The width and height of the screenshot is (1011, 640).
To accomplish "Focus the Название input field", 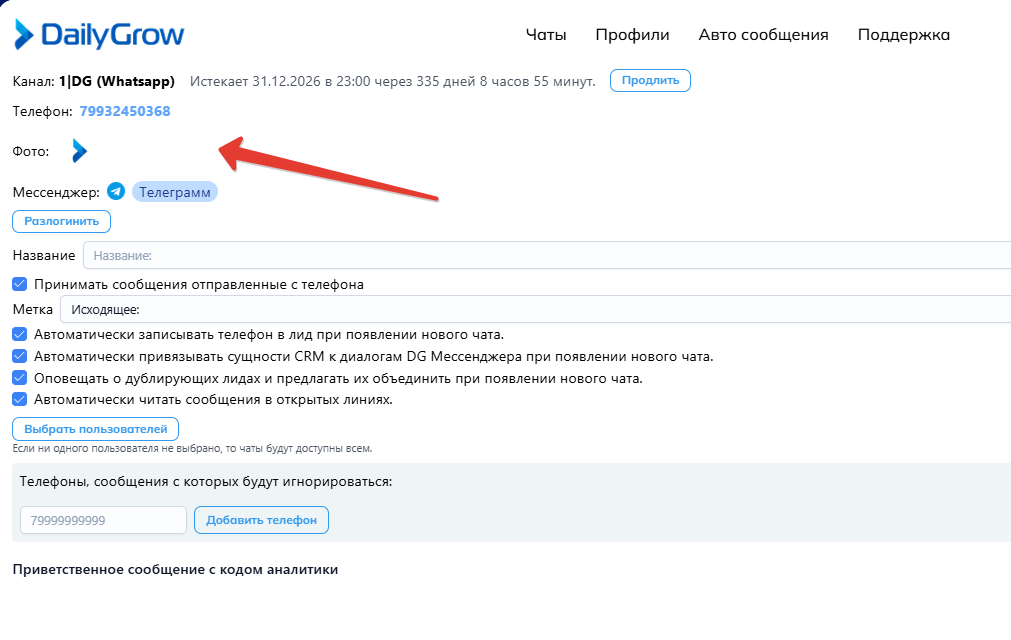I will click(545, 256).
